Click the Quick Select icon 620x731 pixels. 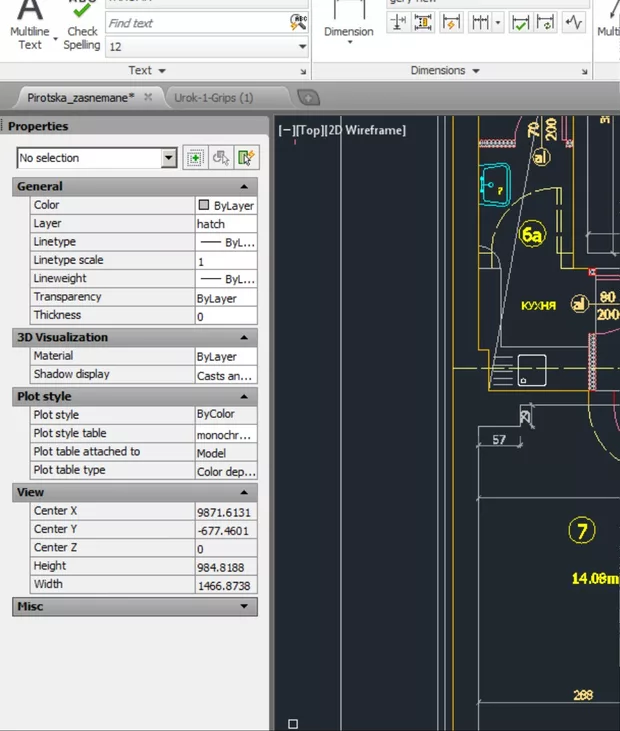(247, 158)
